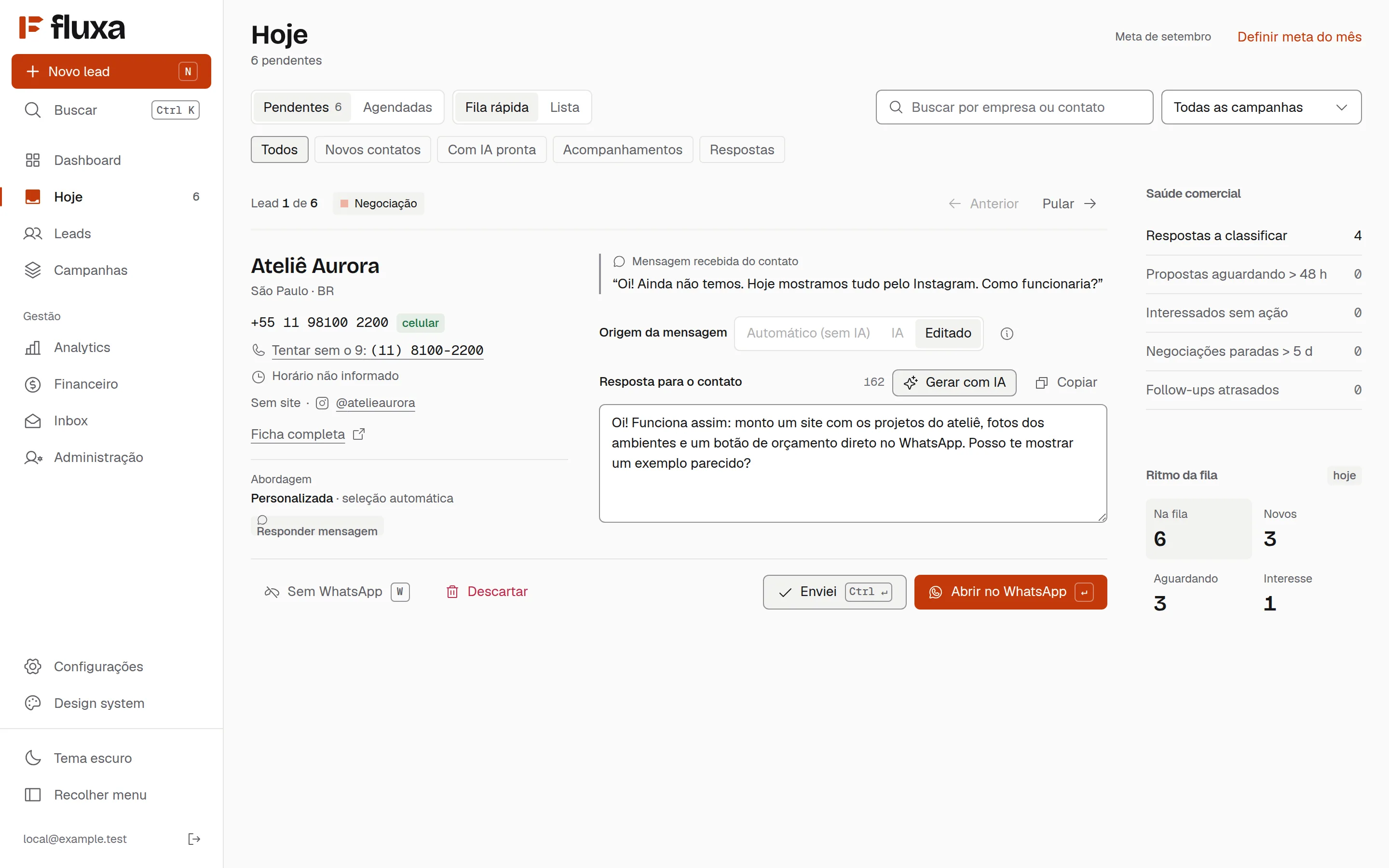Open the Design system page

tap(111, 703)
